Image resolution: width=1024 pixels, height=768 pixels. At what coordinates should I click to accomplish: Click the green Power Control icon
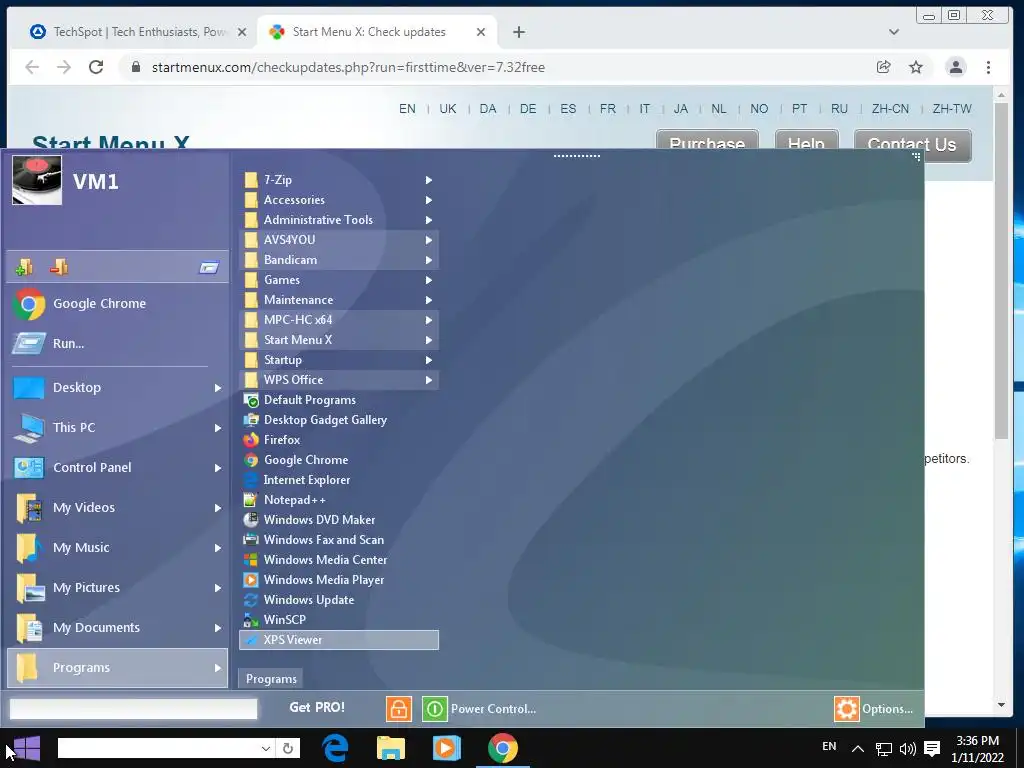435,709
